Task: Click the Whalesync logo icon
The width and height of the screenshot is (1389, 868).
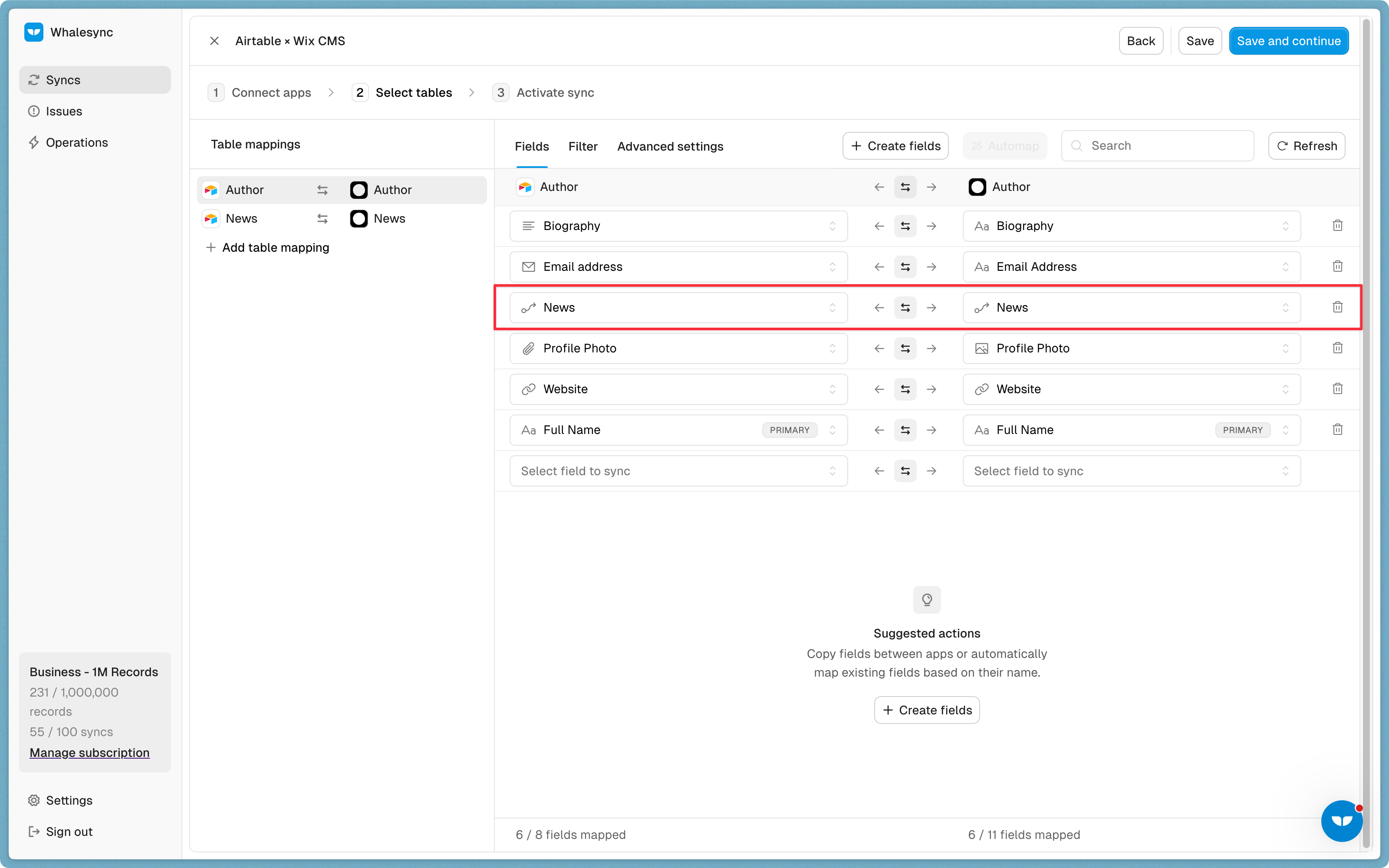Action: [34, 32]
